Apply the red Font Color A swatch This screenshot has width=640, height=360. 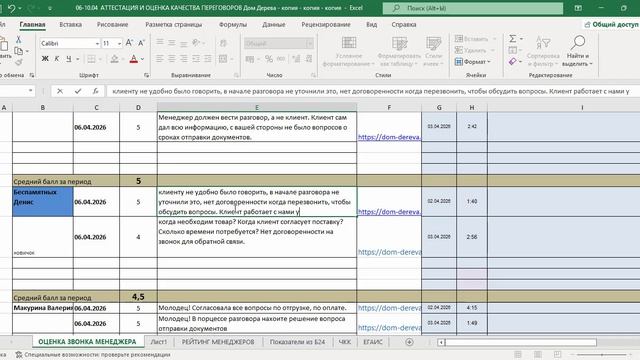pos(133,59)
